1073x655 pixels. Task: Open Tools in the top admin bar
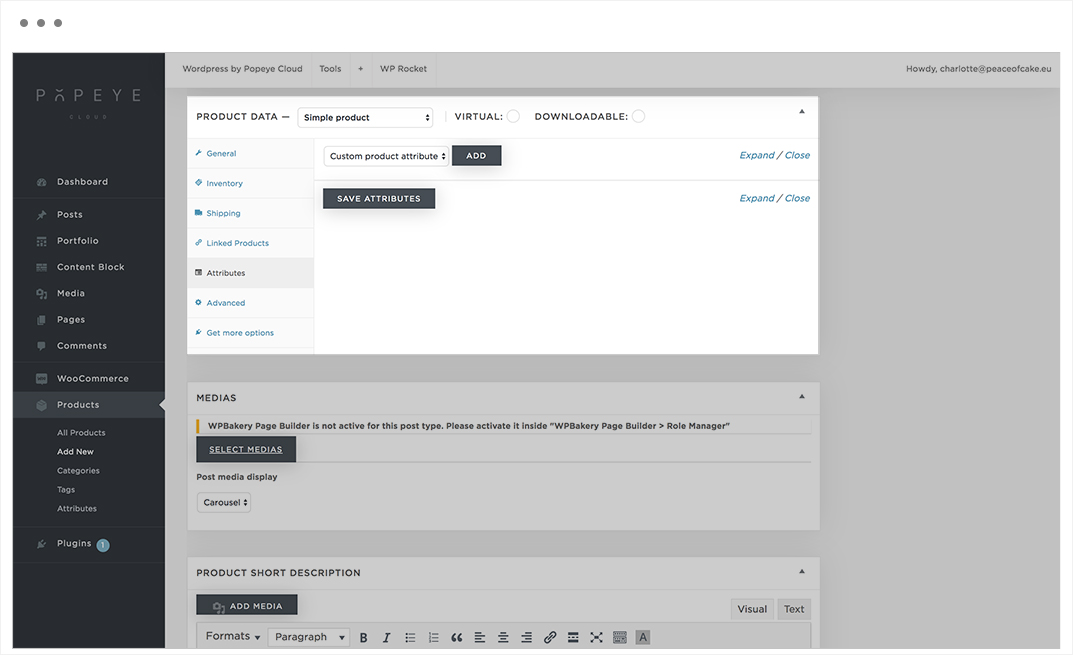pyautogui.click(x=330, y=69)
